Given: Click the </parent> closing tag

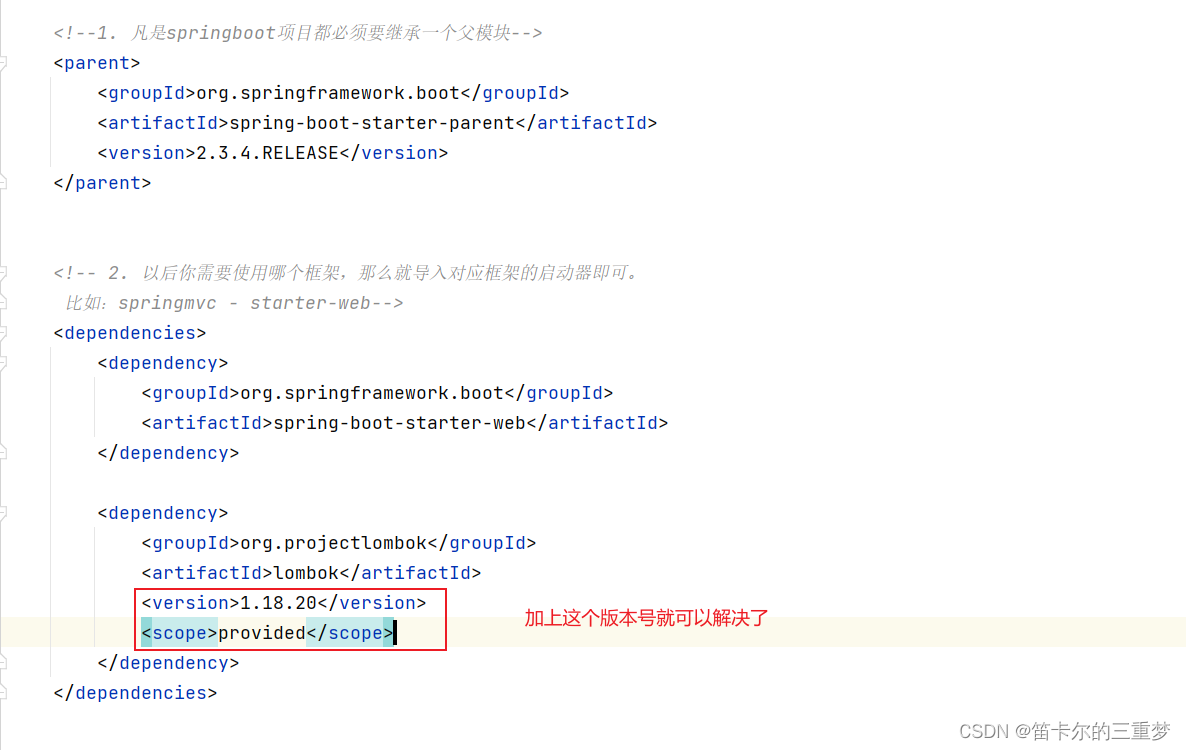Looking at the screenshot, I should tap(102, 183).
